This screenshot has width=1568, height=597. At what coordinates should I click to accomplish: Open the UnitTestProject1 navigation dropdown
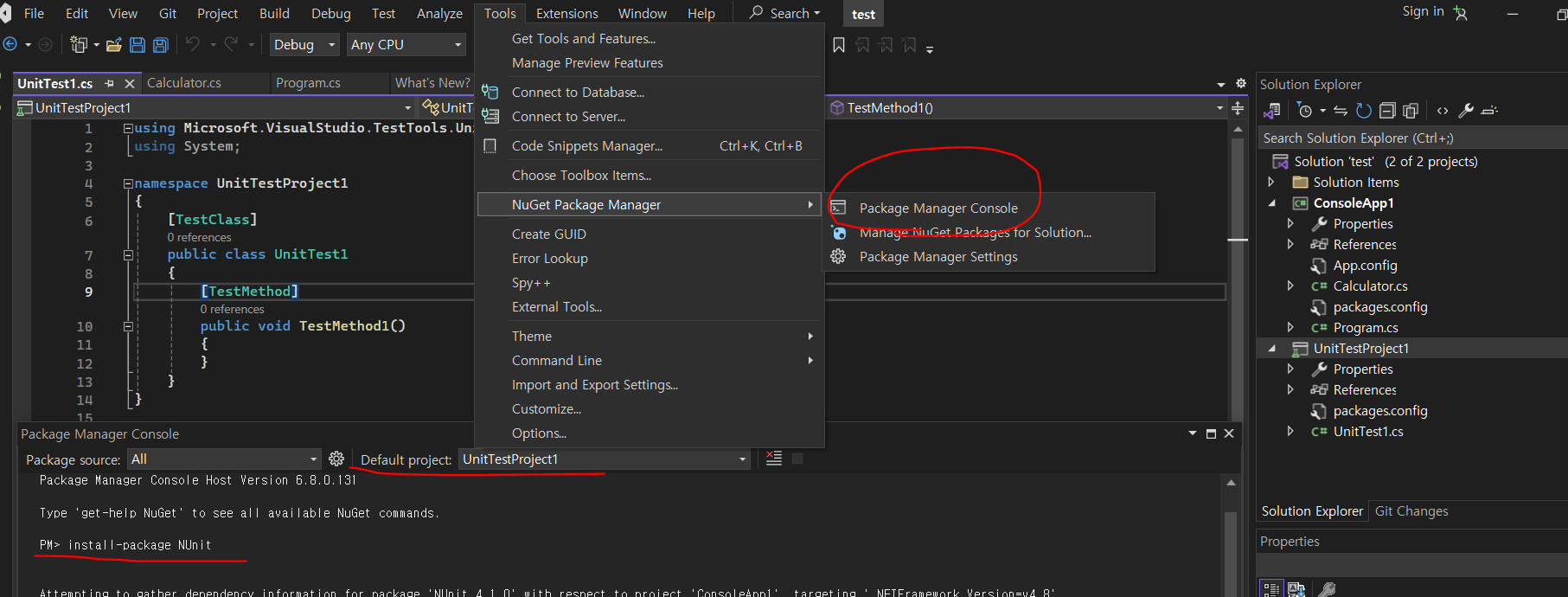pyautogui.click(x=214, y=107)
